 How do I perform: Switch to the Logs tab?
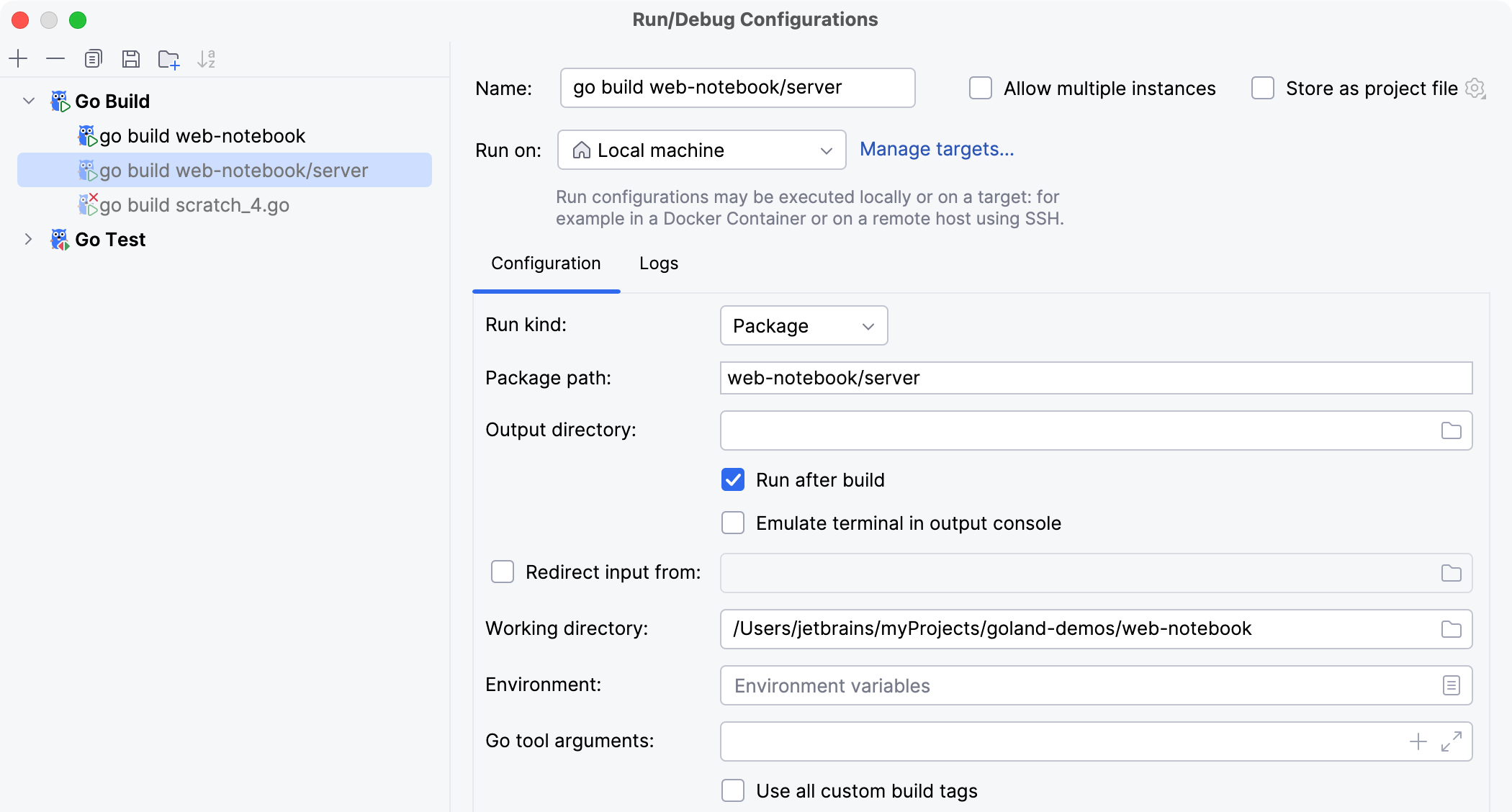659,263
